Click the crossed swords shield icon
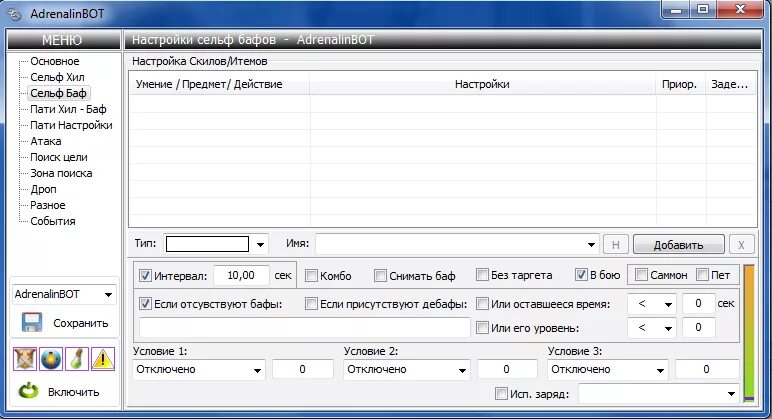Screen dimensions: 772x419 click(25, 358)
